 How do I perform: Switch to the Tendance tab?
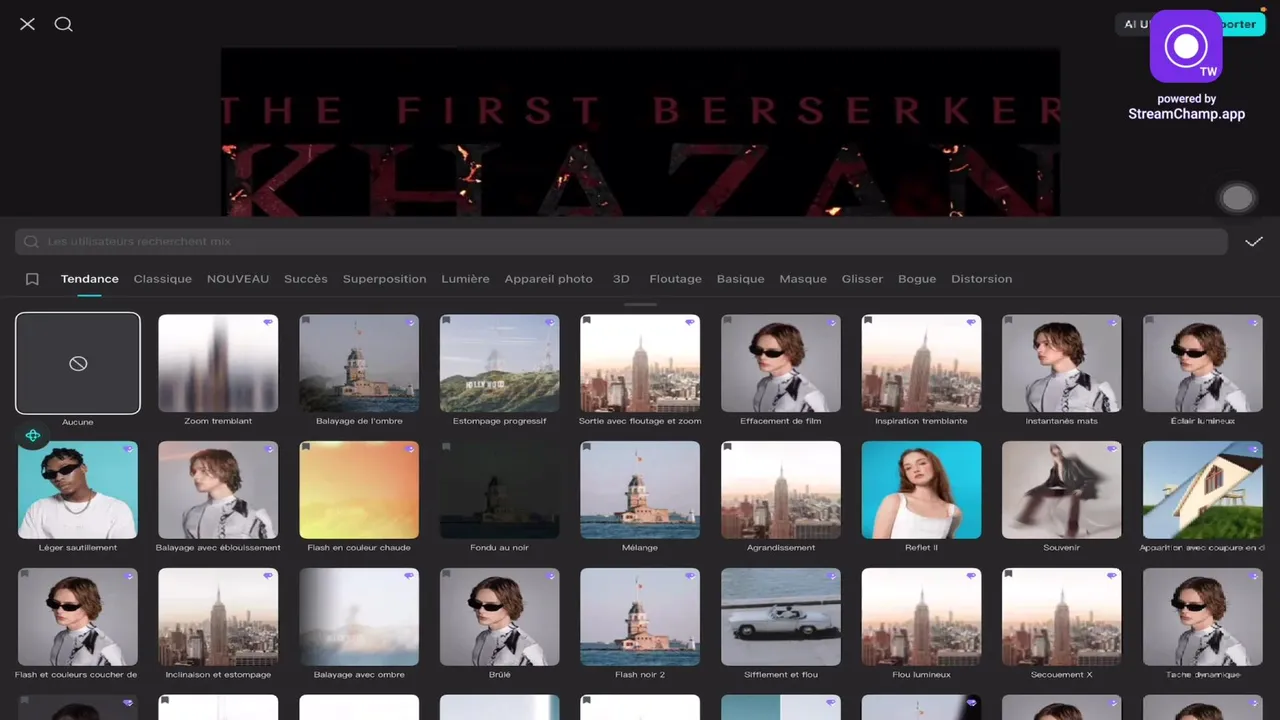point(90,279)
